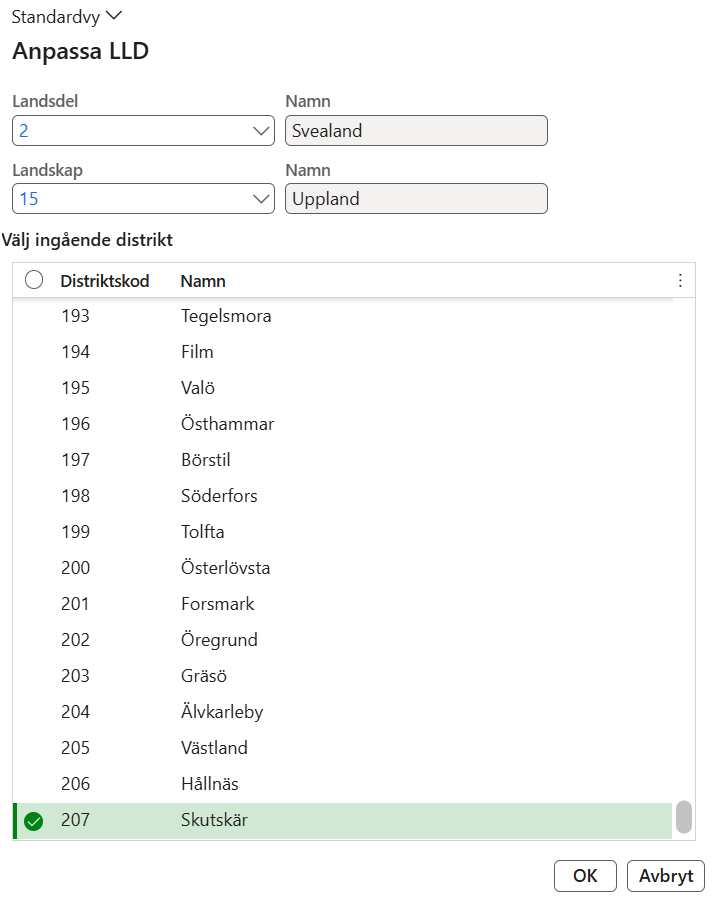
Task: Click the Uppland name field
Action: tap(416, 199)
